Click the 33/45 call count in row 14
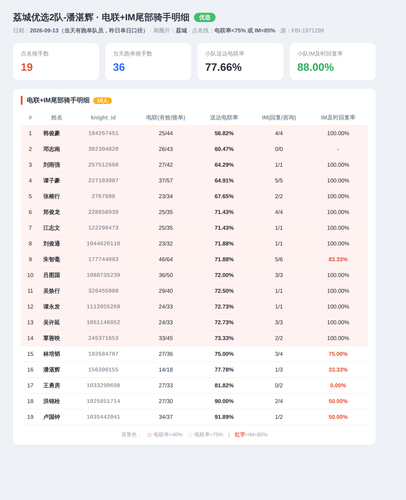The height and width of the screenshot is (500, 406). pyautogui.click(x=166, y=338)
